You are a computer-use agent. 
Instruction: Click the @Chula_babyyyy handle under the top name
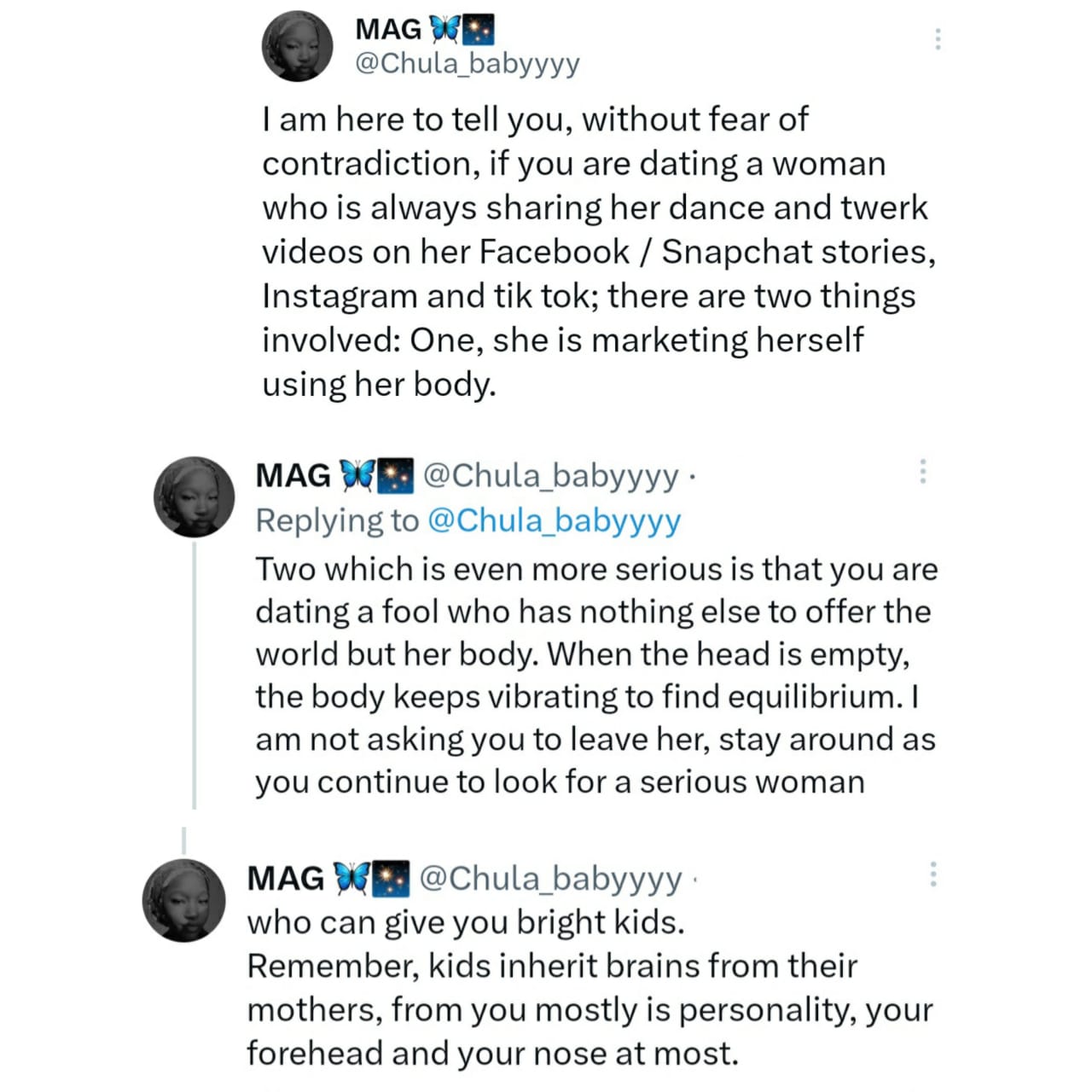tap(467, 64)
